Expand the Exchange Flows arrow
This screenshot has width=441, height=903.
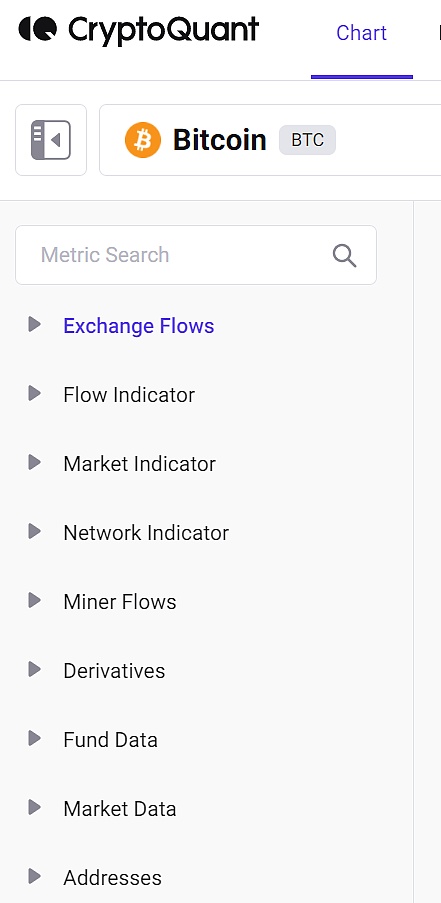[x=35, y=324]
